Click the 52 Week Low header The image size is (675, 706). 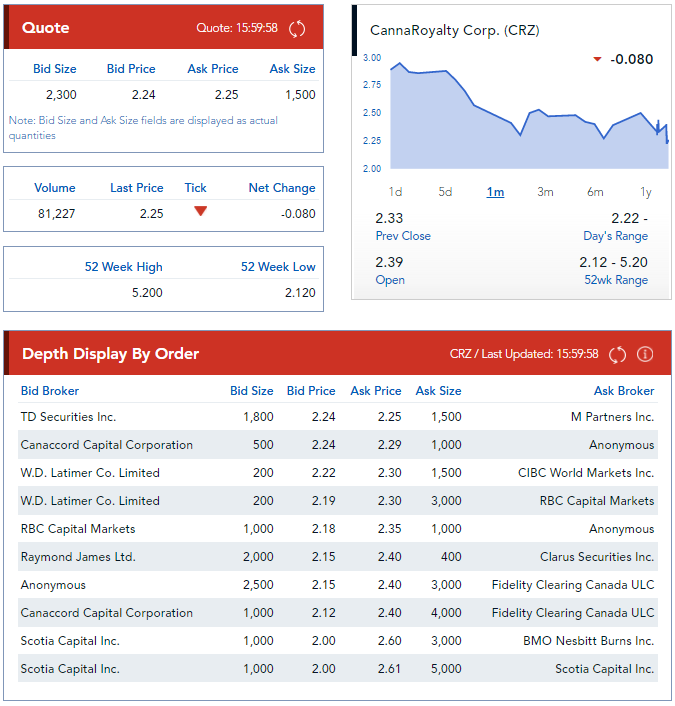point(278,267)
